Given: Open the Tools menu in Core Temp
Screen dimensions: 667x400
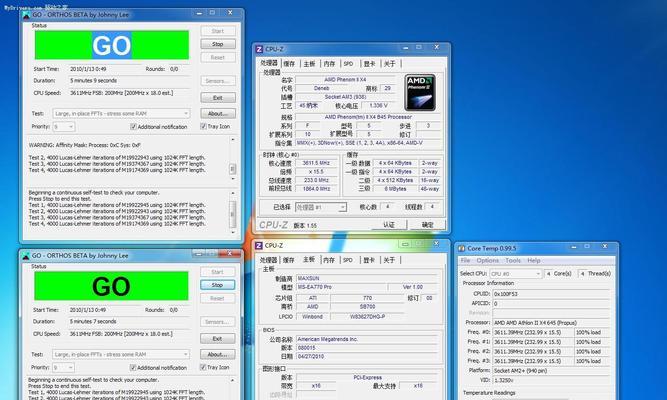Looking at the screenshot, I should 513,260.
